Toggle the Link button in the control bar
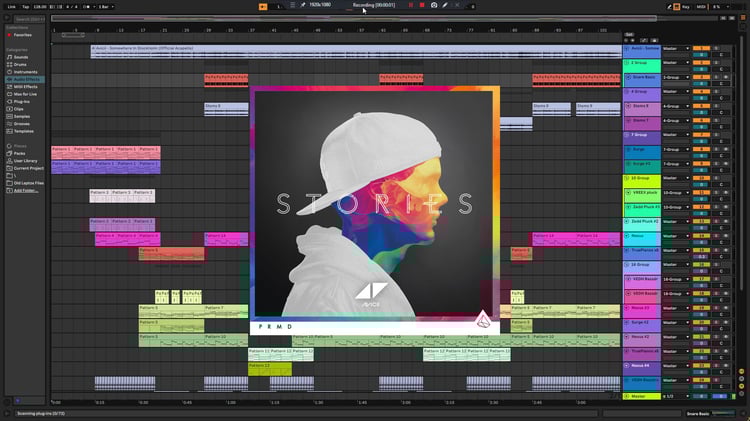The height and width of the screenshot is (421, 750). tap(11, 7)
